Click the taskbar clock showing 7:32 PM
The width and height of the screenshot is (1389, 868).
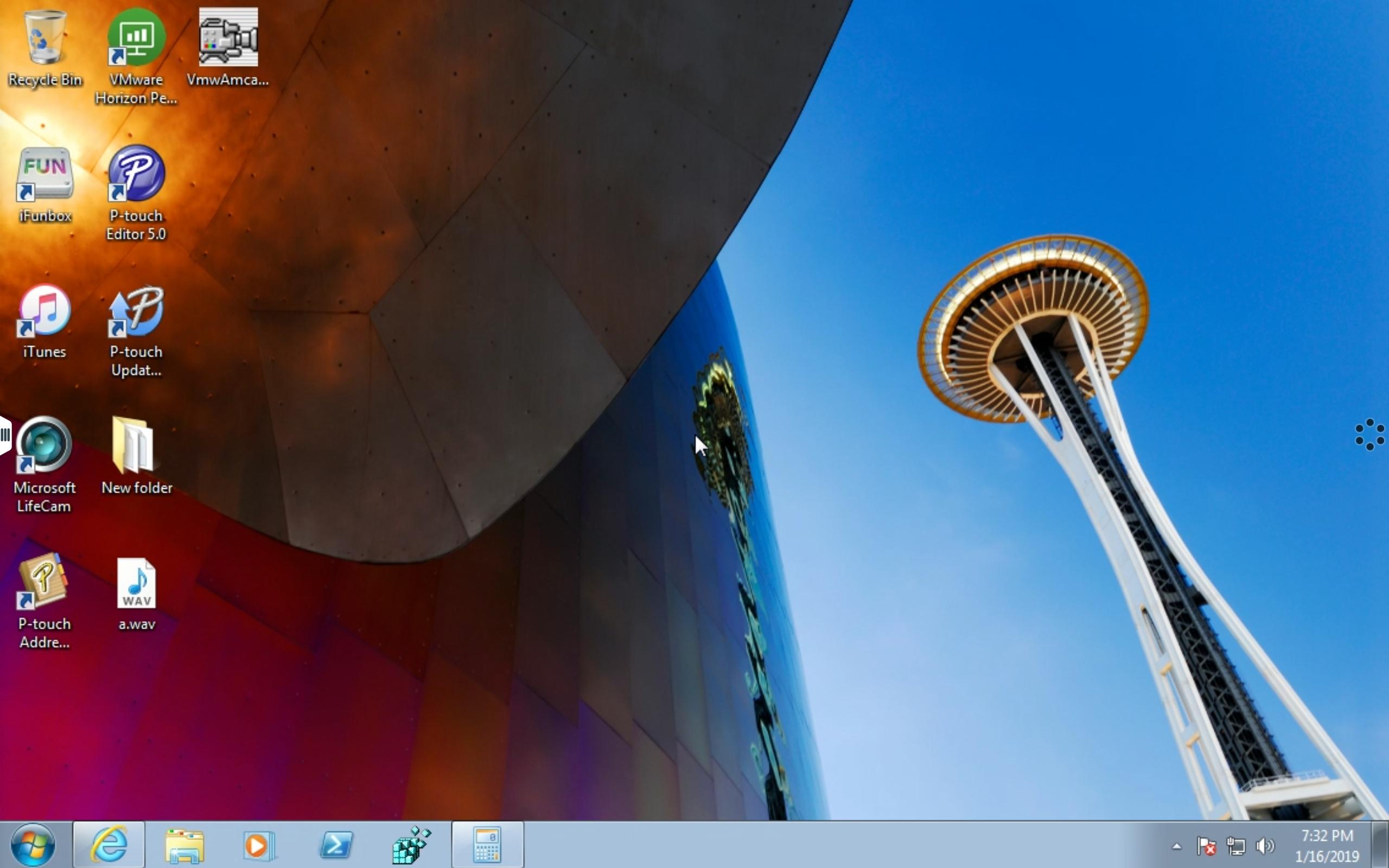1327,846
